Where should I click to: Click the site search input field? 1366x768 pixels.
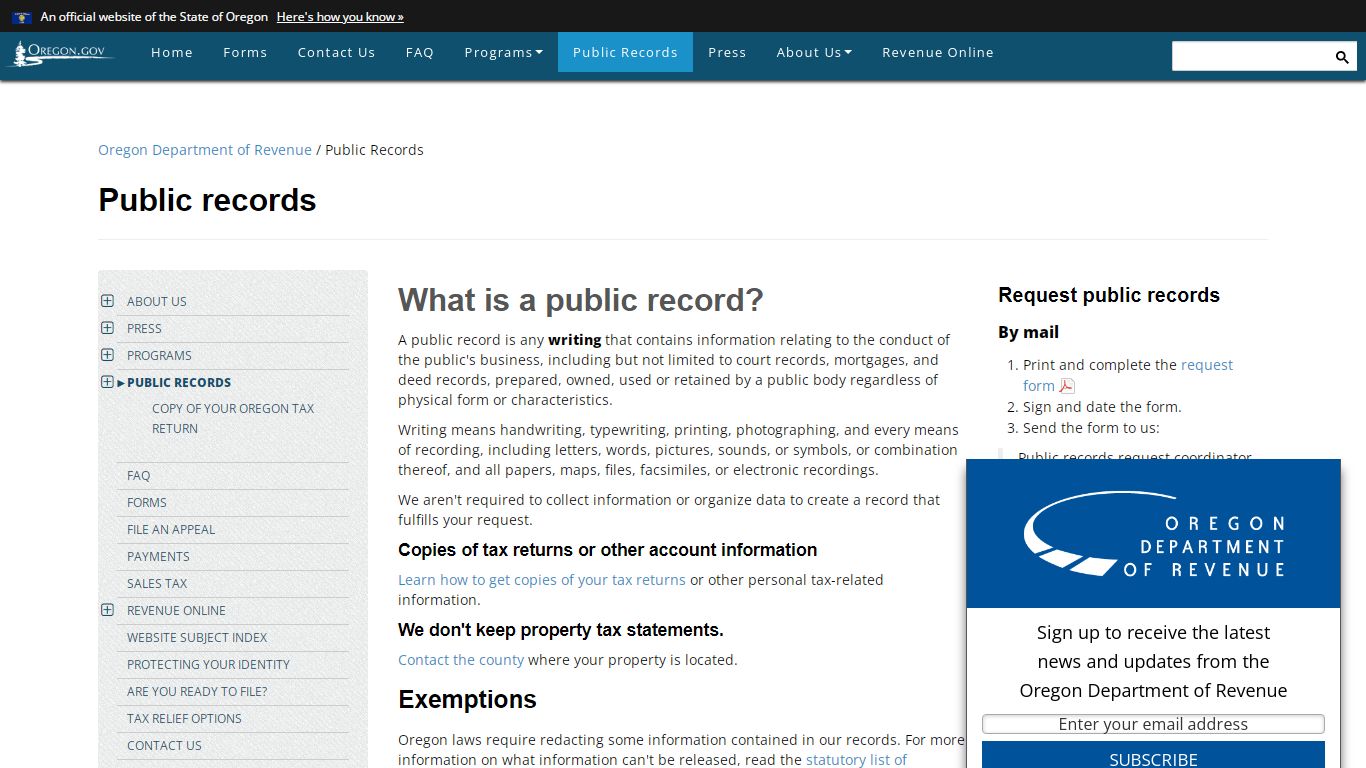[1251, 57]
